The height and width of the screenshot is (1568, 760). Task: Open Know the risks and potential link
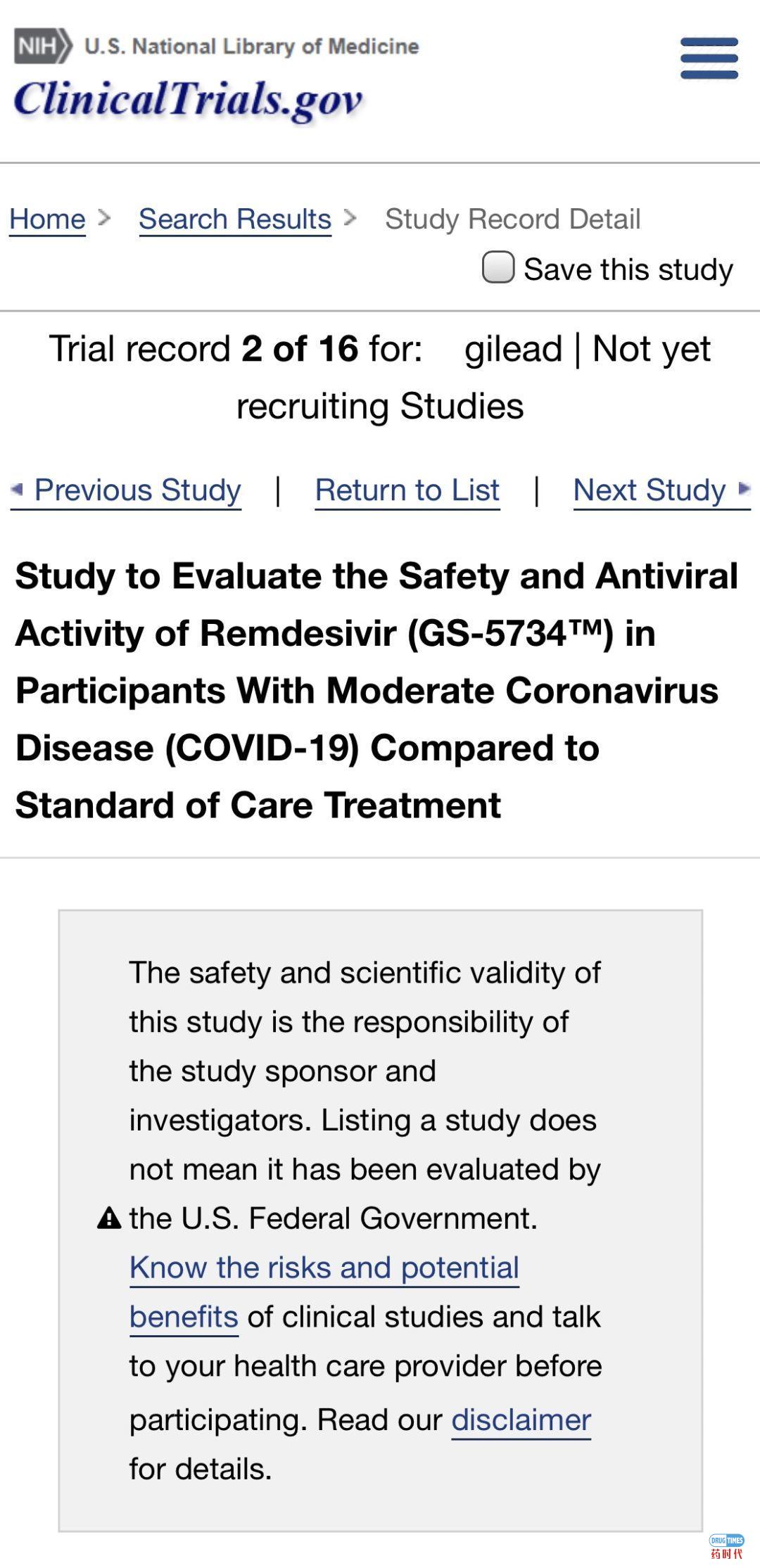tap(324, 1268)
